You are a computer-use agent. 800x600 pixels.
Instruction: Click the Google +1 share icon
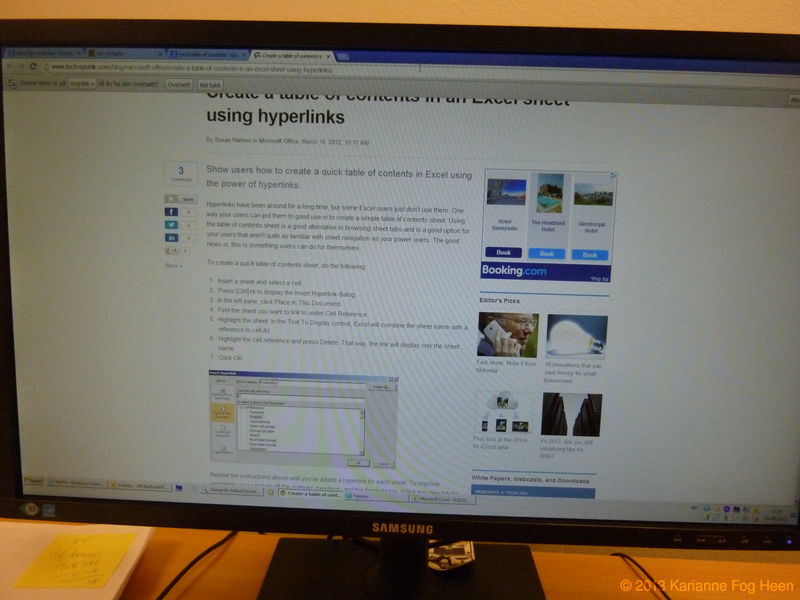[x=171, y=251]
